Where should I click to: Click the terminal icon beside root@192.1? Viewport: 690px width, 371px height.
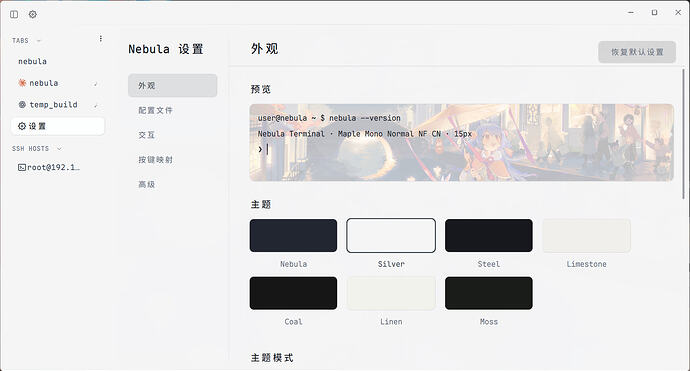[22, 167]
